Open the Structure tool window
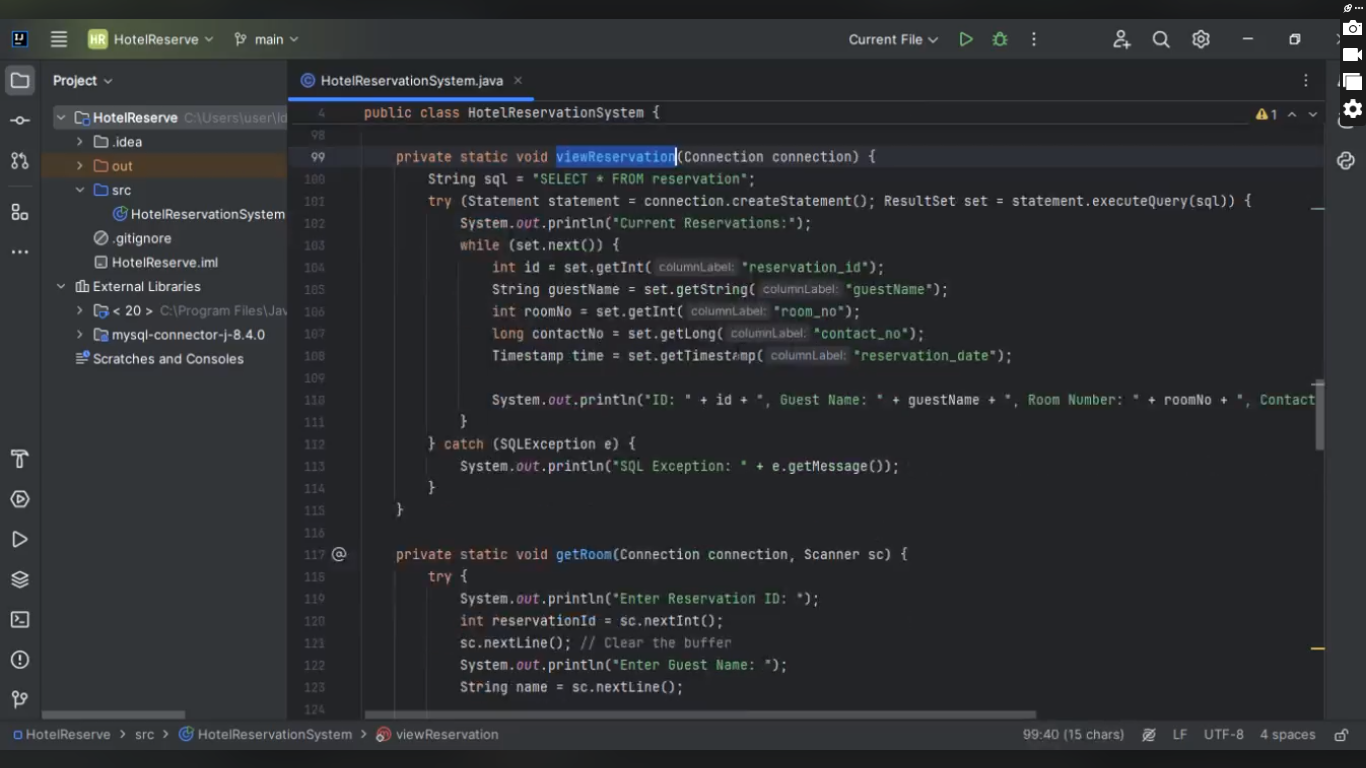Screen dimensions: 1366x768 click(x=20, y=212)
